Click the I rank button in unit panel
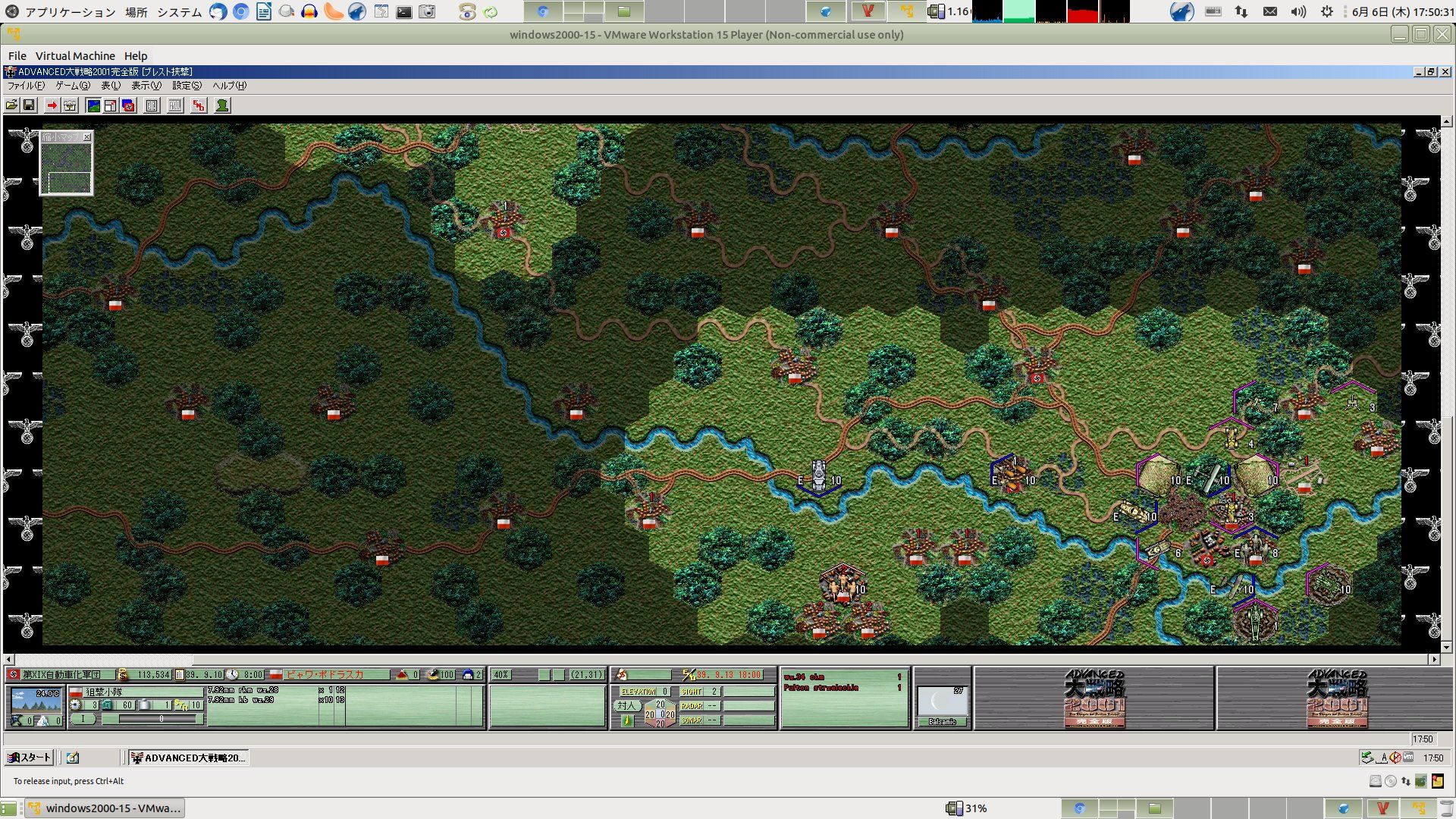This screenshot has height=819, width=1456. pos(83,719)
